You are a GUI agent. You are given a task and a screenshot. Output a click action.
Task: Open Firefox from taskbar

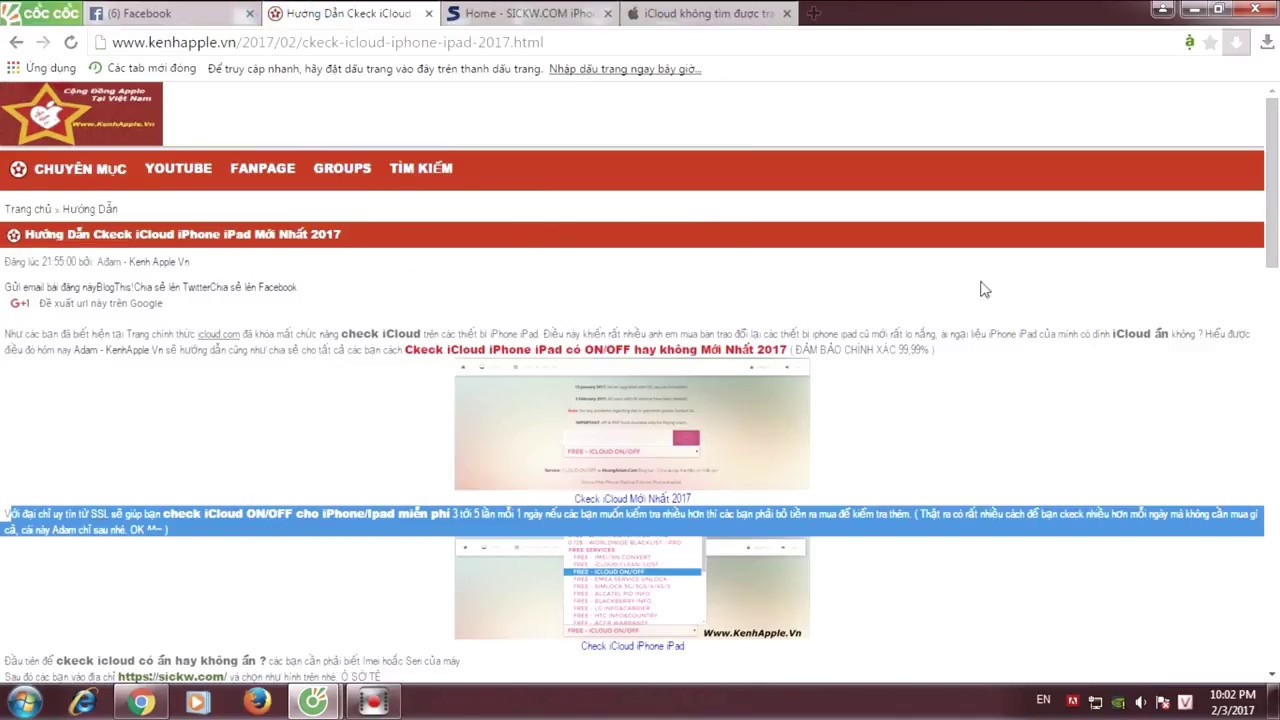(x=256, y=702)
